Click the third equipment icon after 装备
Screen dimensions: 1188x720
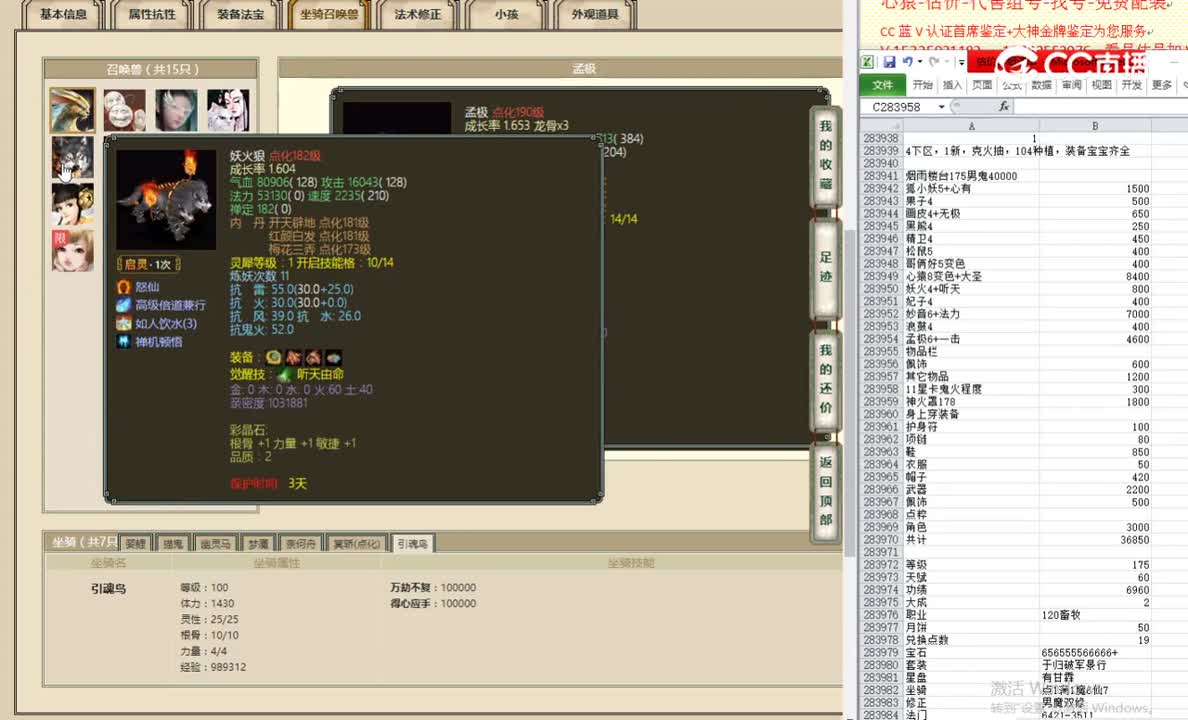click(x=313, y=357)
